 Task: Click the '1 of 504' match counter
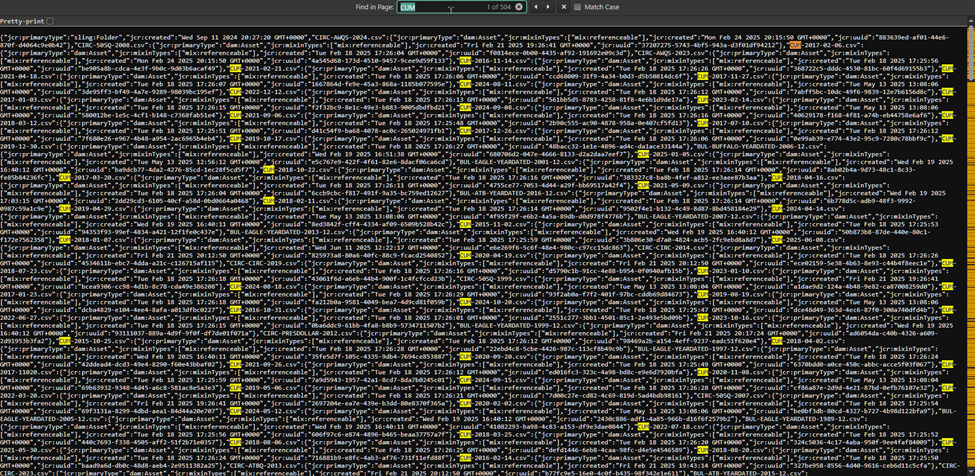pos(499,7)
